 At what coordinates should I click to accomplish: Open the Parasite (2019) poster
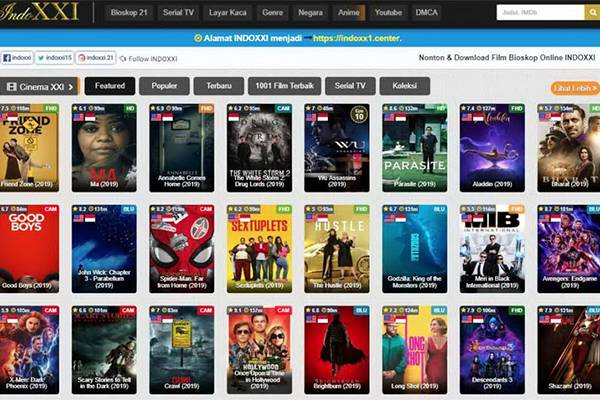click(x=414, y=148)
